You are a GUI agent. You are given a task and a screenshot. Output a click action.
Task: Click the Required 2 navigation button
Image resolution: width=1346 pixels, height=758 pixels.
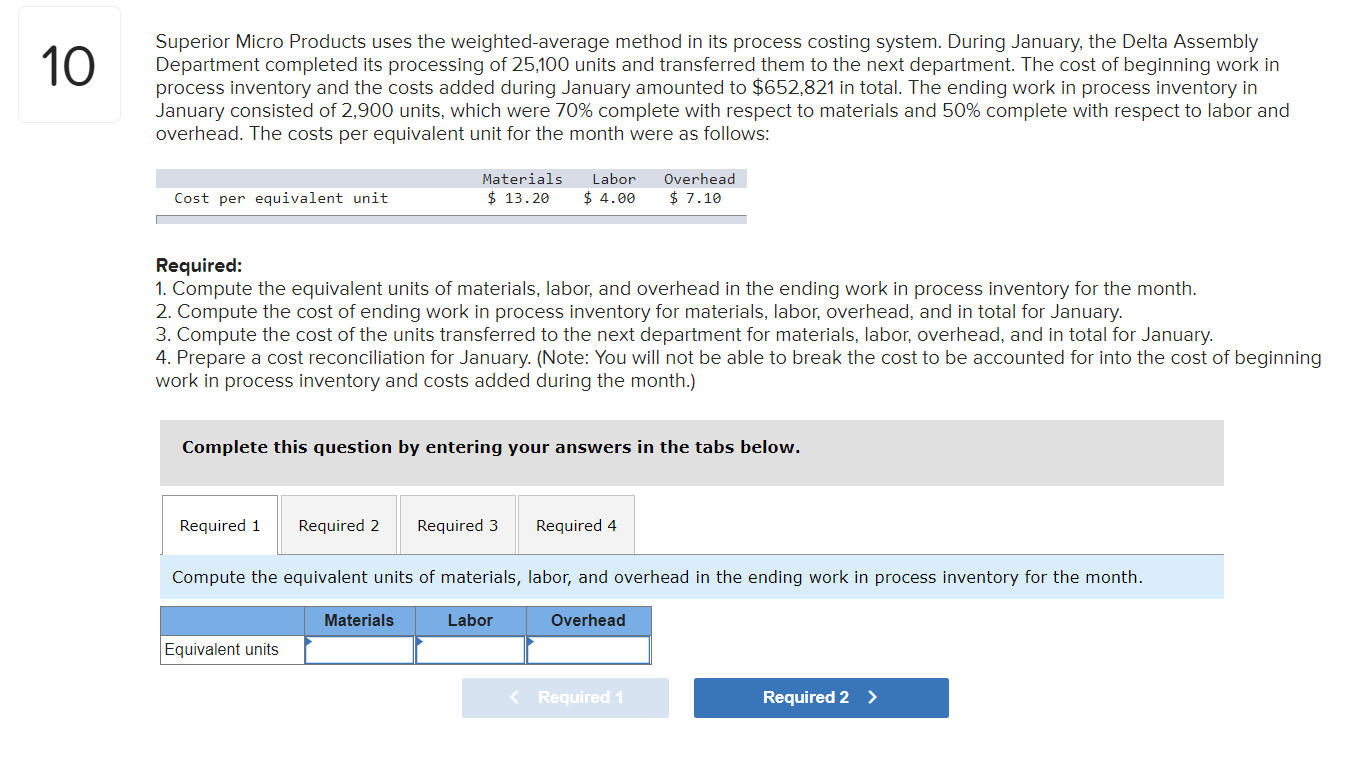coord(820,697)
